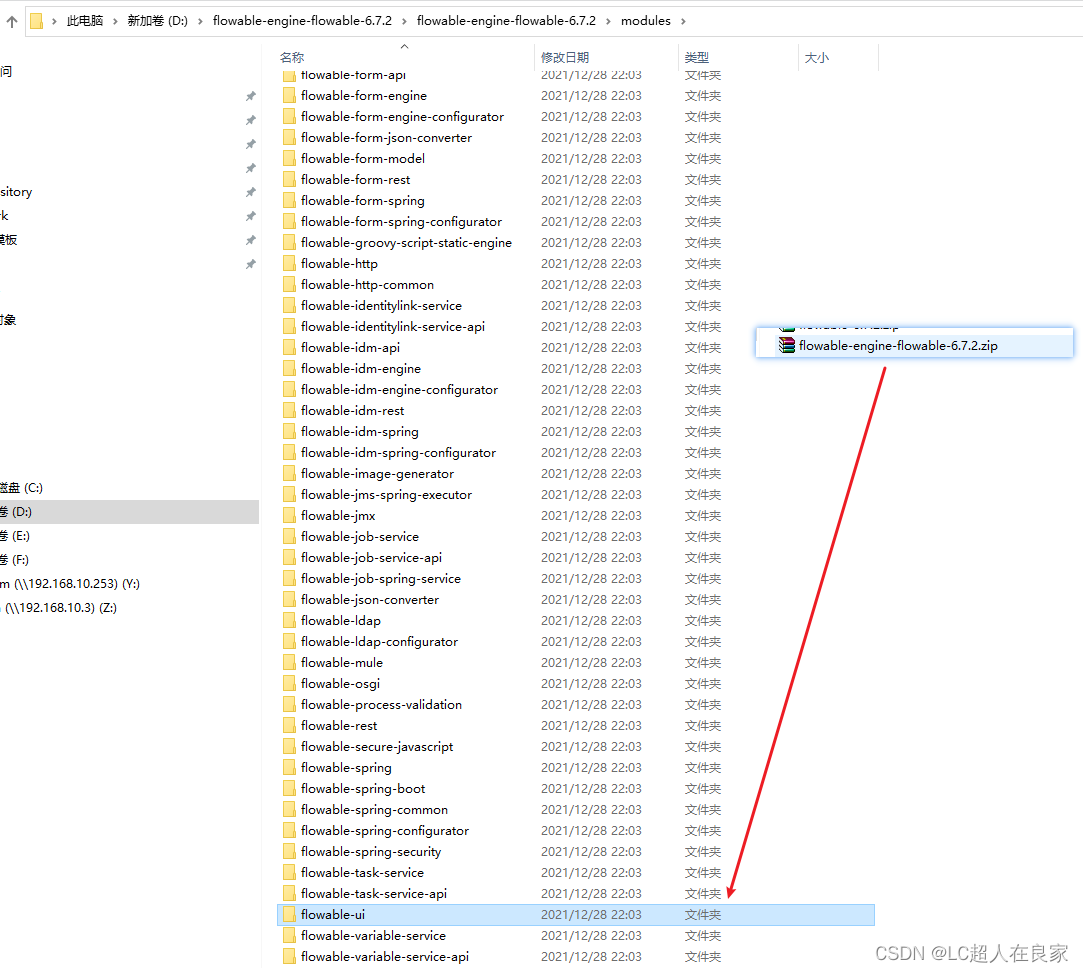Click the folder icon in the address bar
This screenshot has height=973, width=1083.
(x=37, y=21)
